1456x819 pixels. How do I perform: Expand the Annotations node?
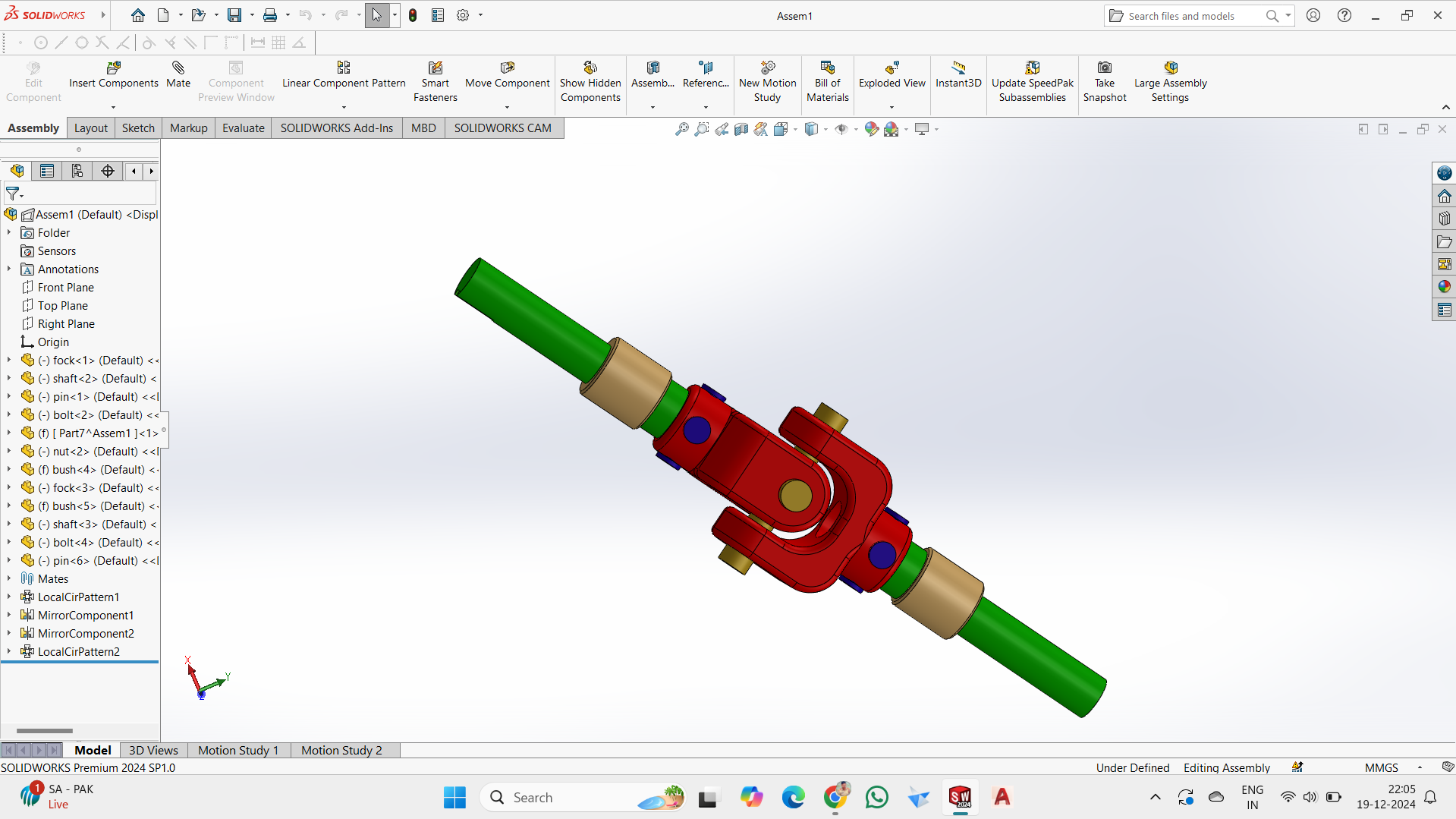[9, 269]
